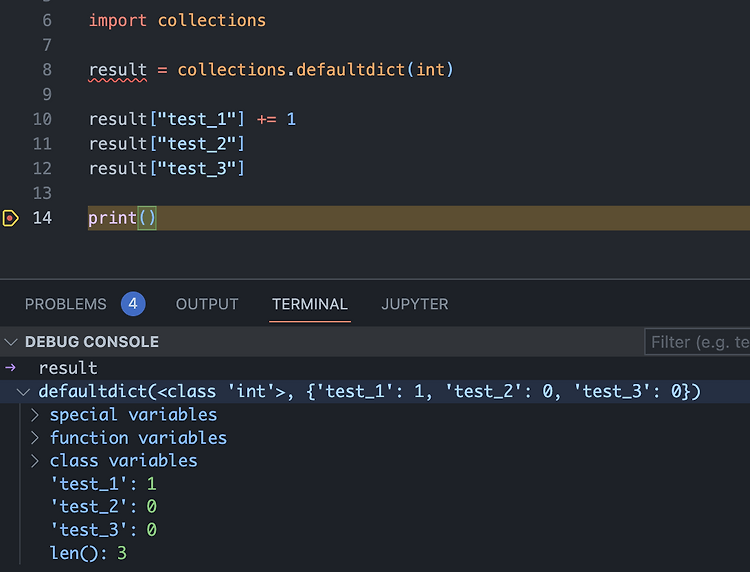Collapse the defaultdict result entry
Screen dimensions: 750x572
coord(23,392)
